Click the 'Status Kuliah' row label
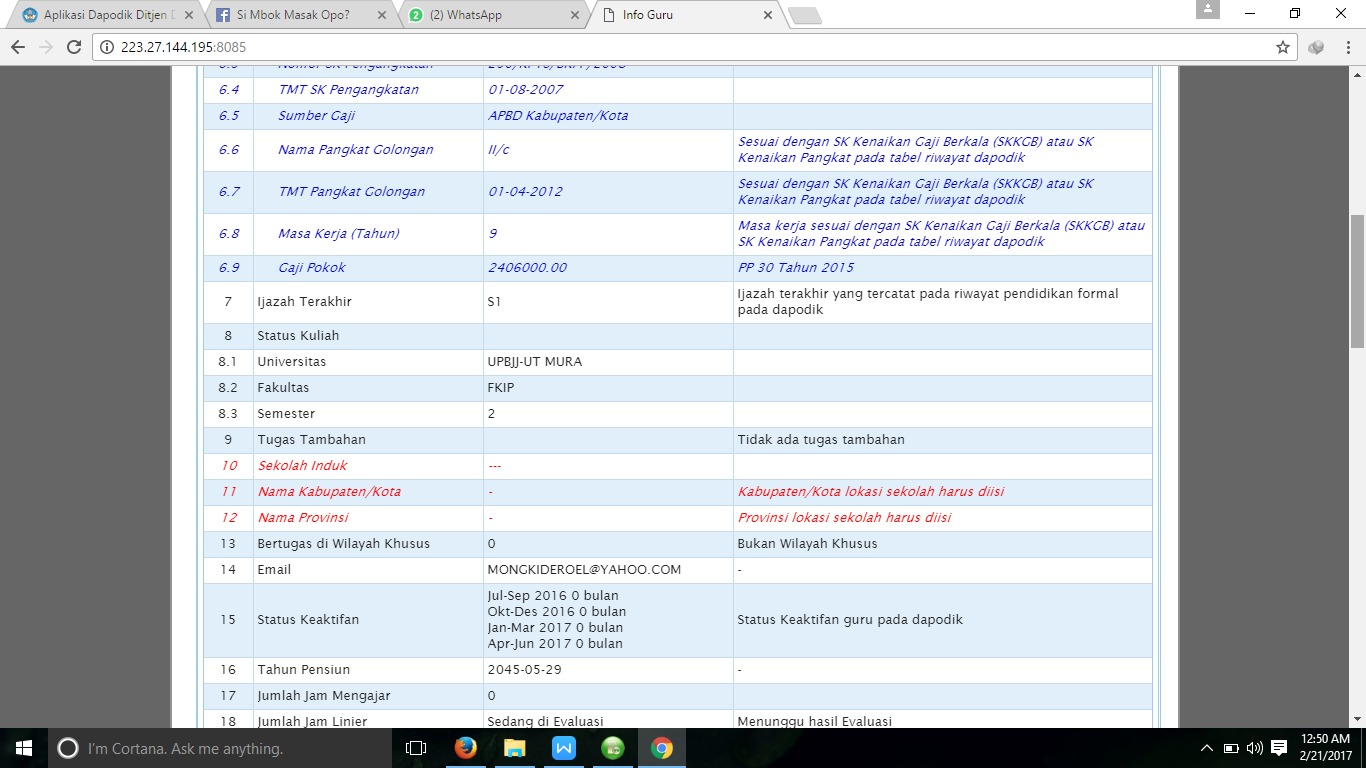This screenshot has height=768, width=1366. coord(298,336)
